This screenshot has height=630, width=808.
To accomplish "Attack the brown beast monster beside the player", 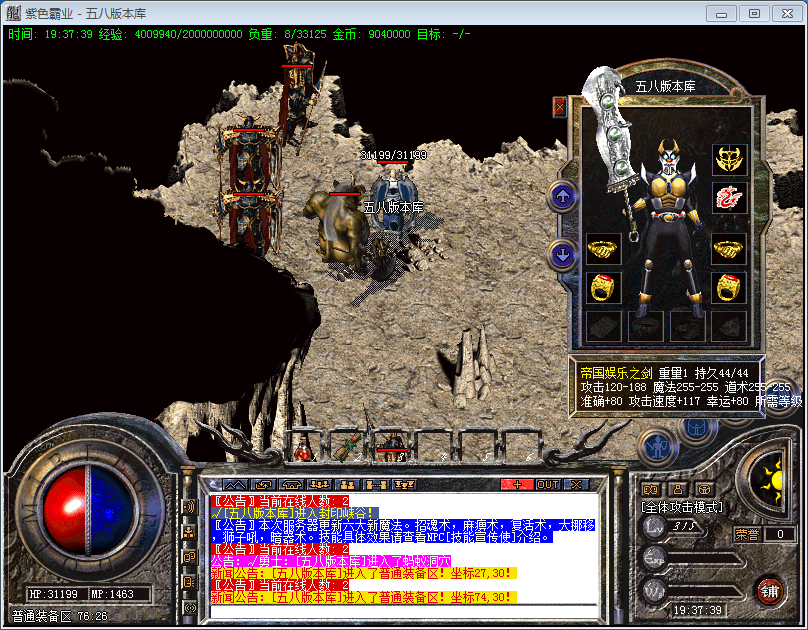I will click(x=338, y=227).
